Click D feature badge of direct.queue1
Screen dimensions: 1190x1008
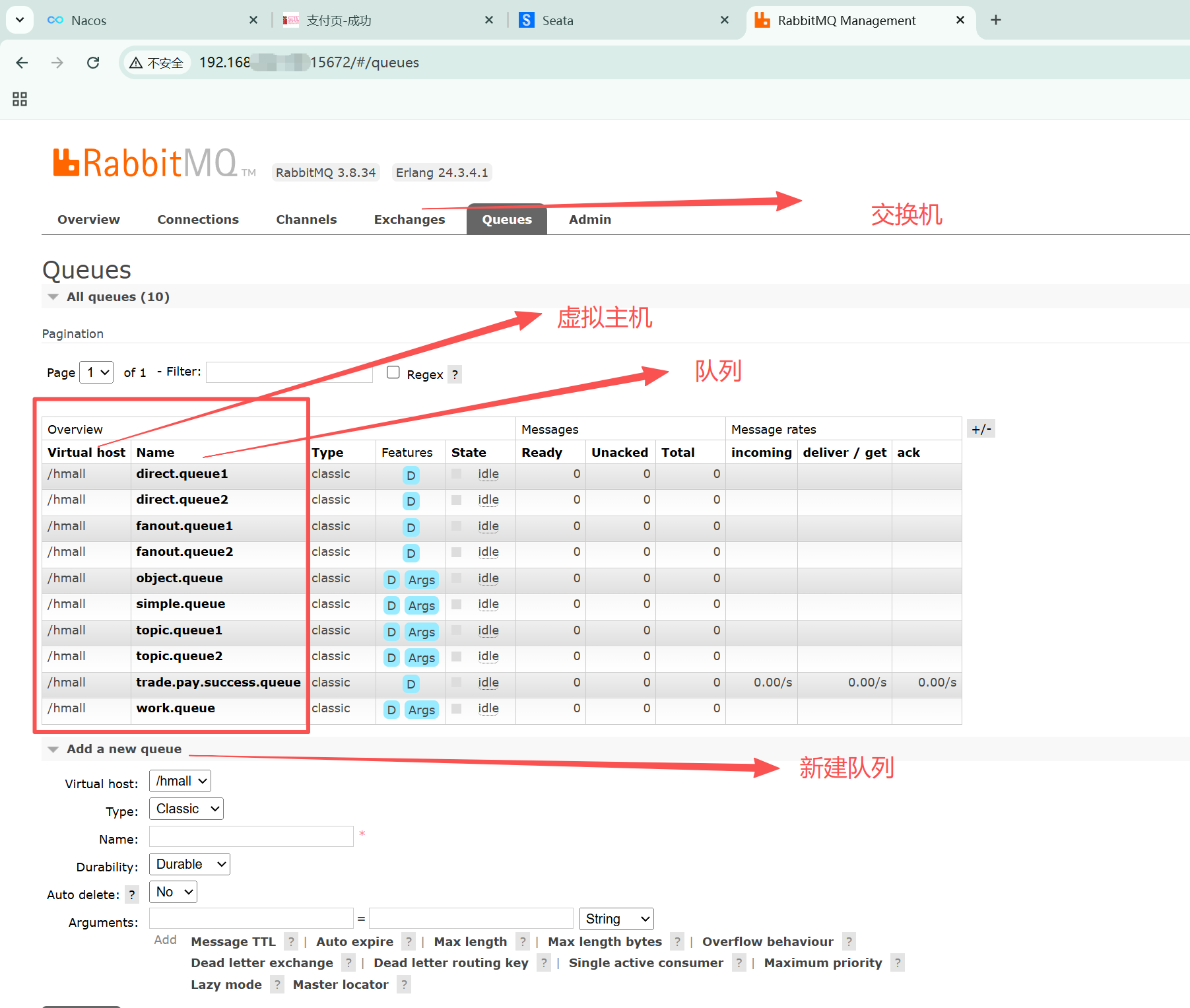[x=411, y=475]
